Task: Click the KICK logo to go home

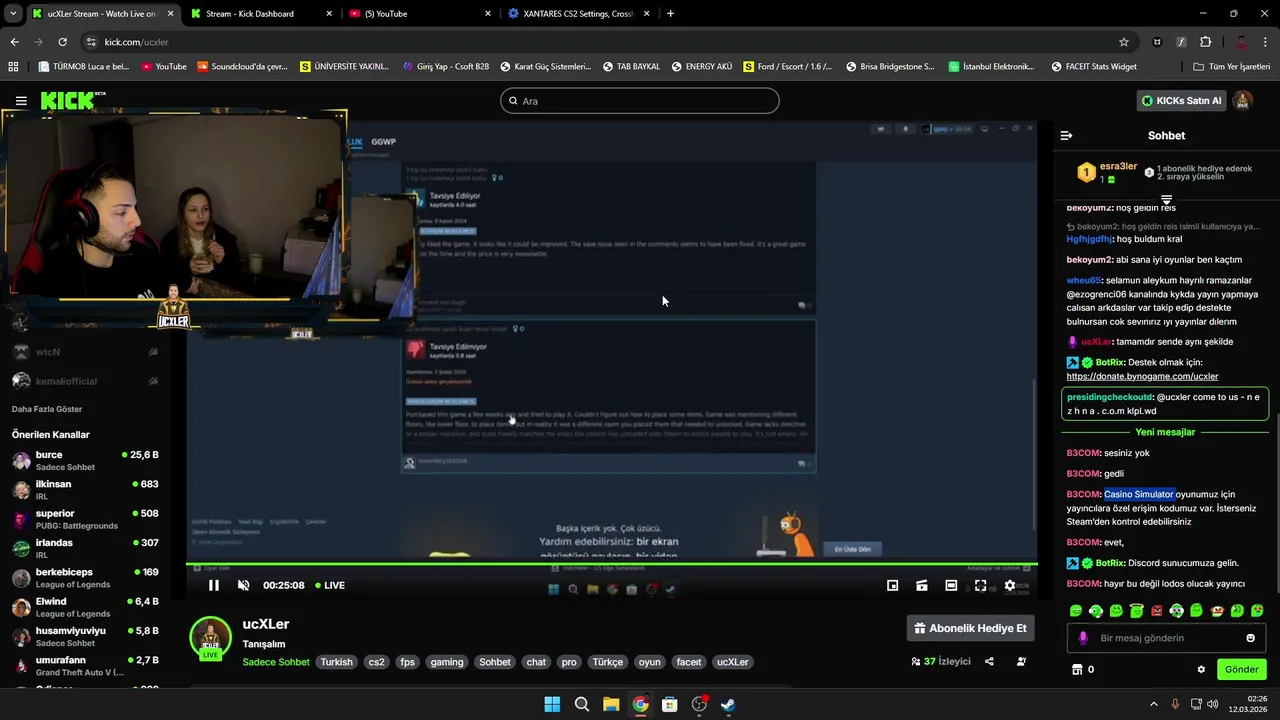Action: (70, 100)
